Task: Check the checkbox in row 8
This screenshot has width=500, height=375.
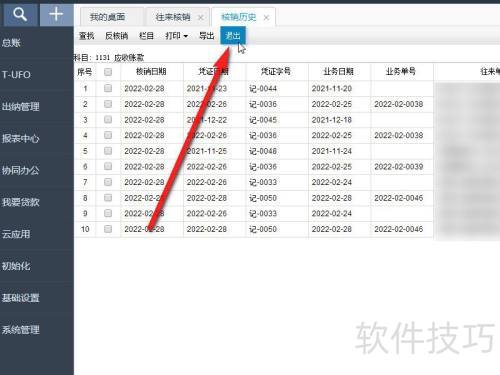Action: pyautogui.click(x=108, y=197)
